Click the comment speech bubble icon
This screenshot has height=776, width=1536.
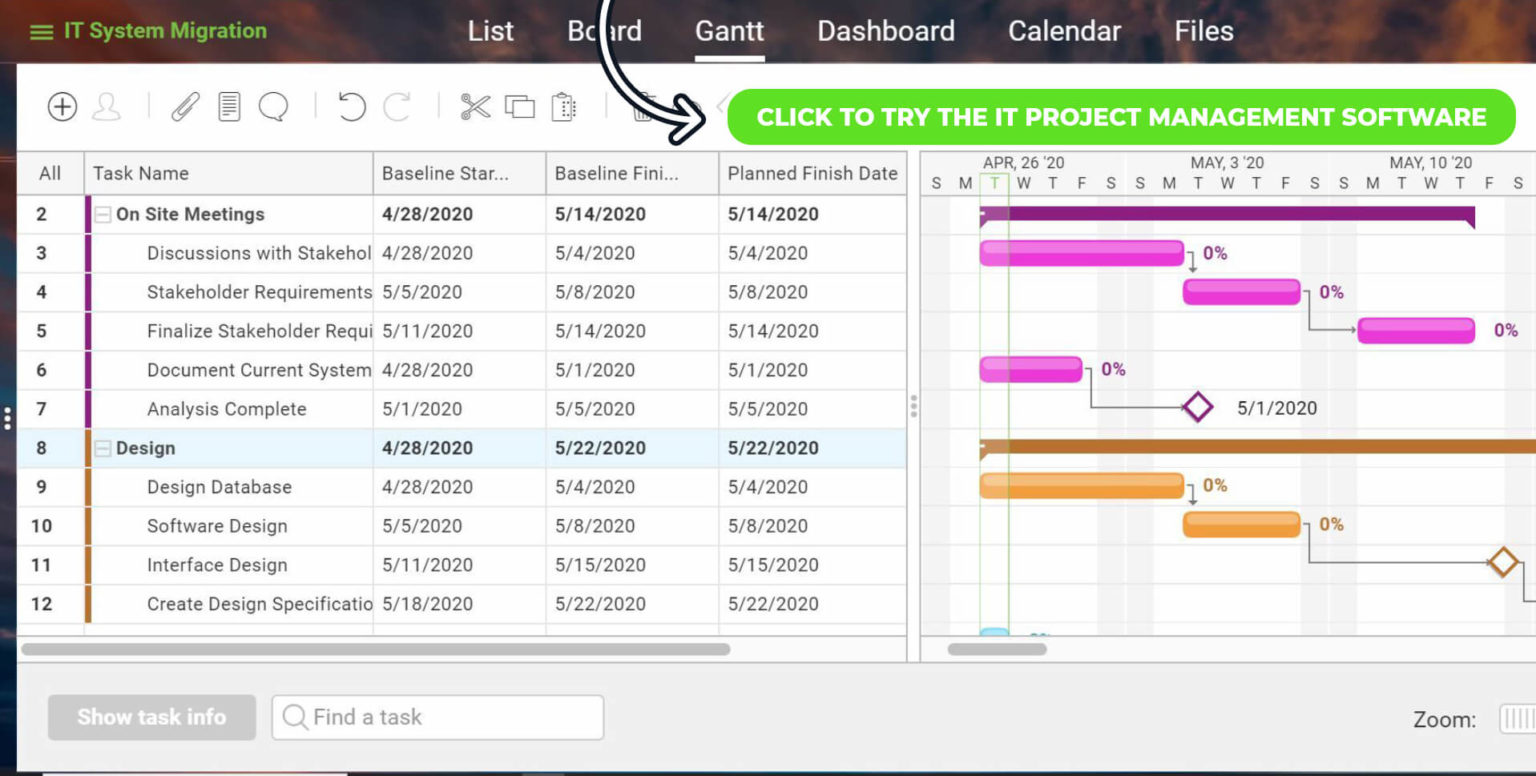coord(273,107)
